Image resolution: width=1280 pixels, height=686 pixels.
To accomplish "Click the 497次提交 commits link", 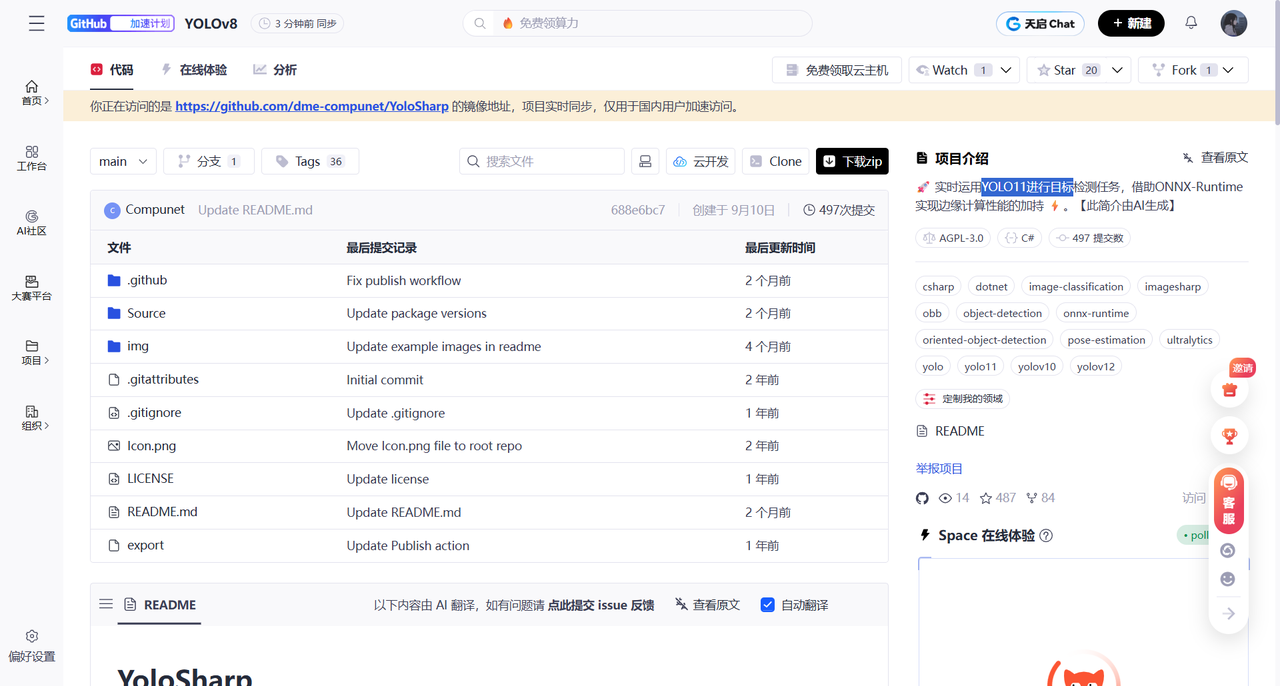I will coord(839,210).
